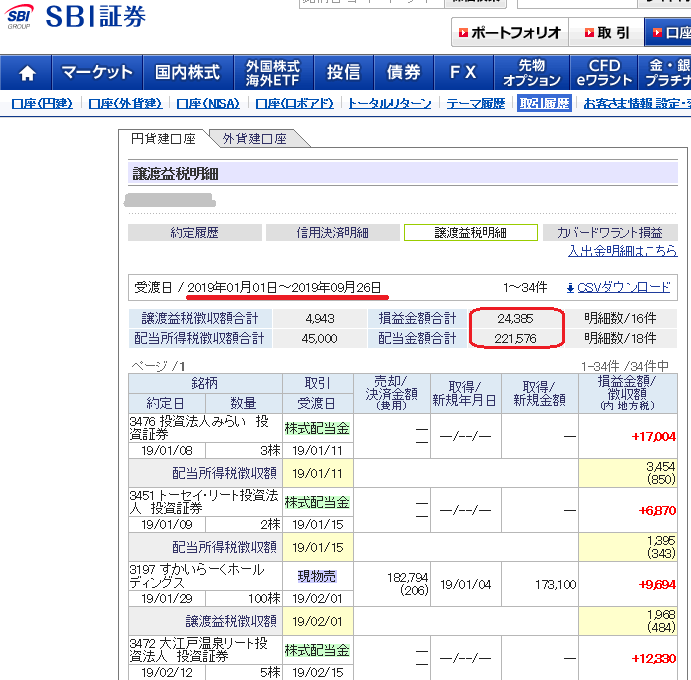Click the +9,694 profit value
Image resolution: width=691 pixels, height=680 pixels.
[x=657, y=584]
